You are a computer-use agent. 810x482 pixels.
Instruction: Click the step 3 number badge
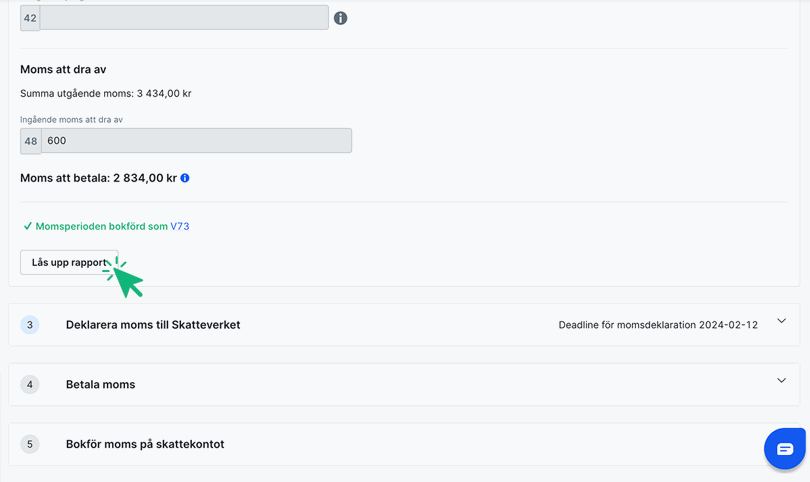point(30,325)
